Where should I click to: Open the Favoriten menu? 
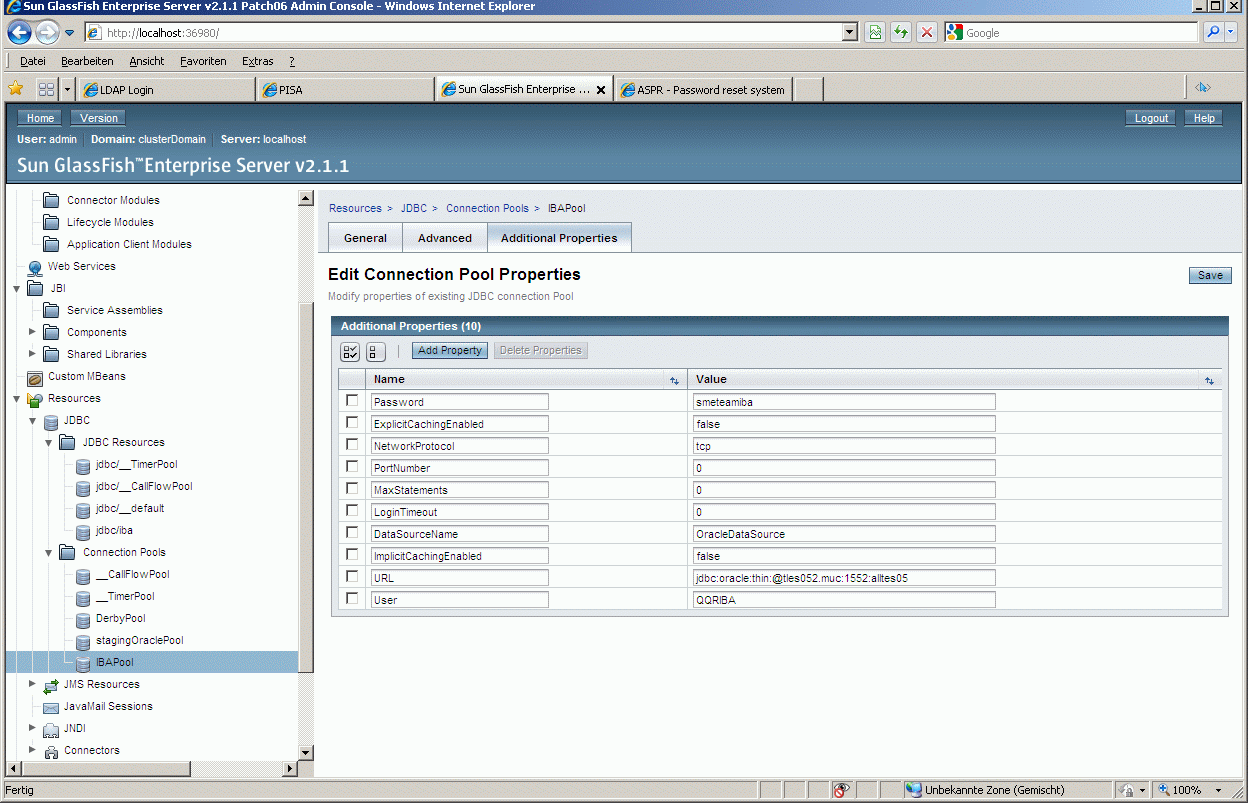203,61
